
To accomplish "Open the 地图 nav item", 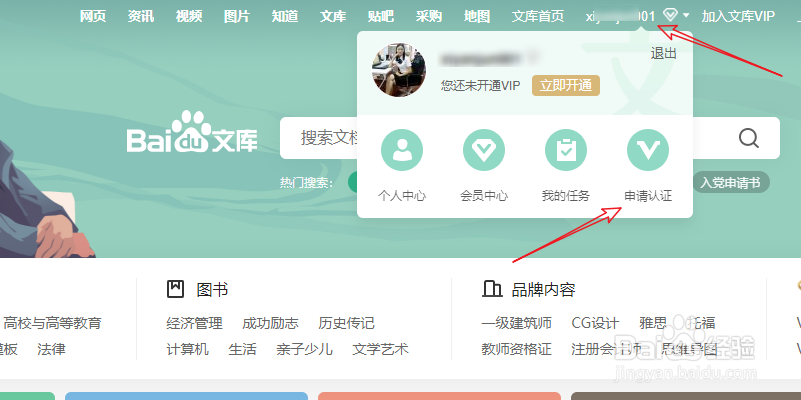I will (477, 16).
